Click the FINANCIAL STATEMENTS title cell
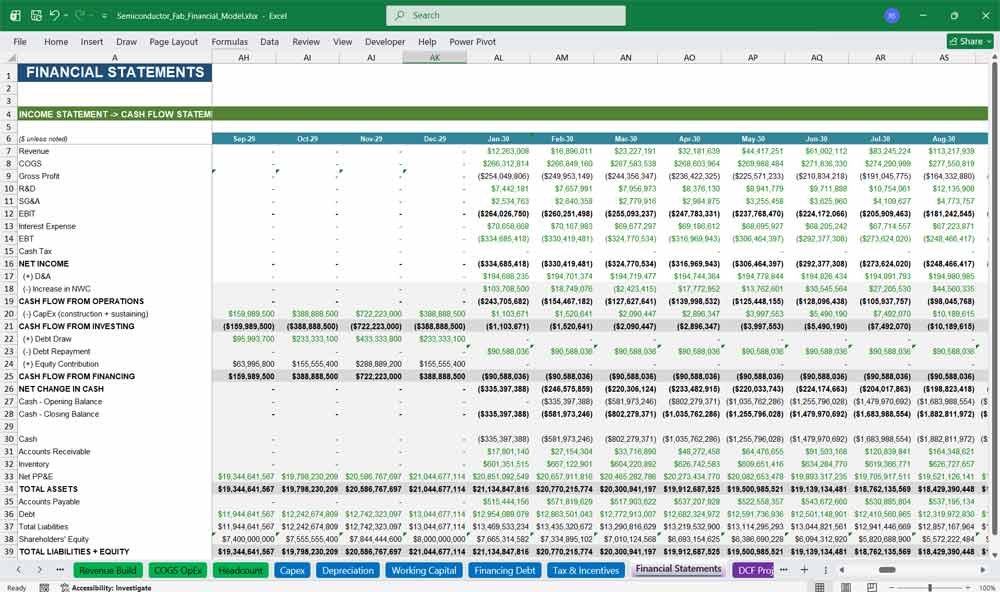 (115, 72)
